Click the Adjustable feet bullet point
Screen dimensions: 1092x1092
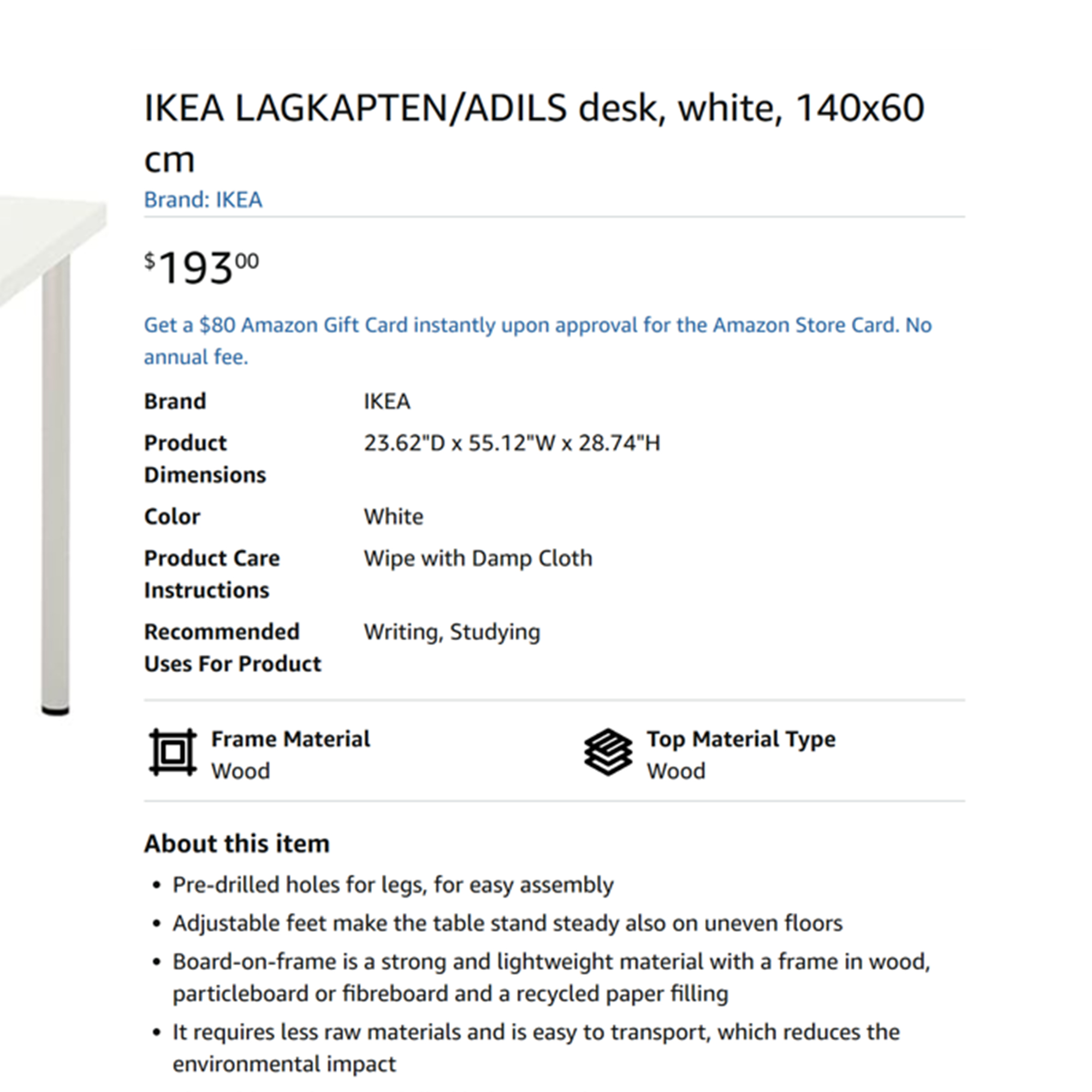(508, 923)
